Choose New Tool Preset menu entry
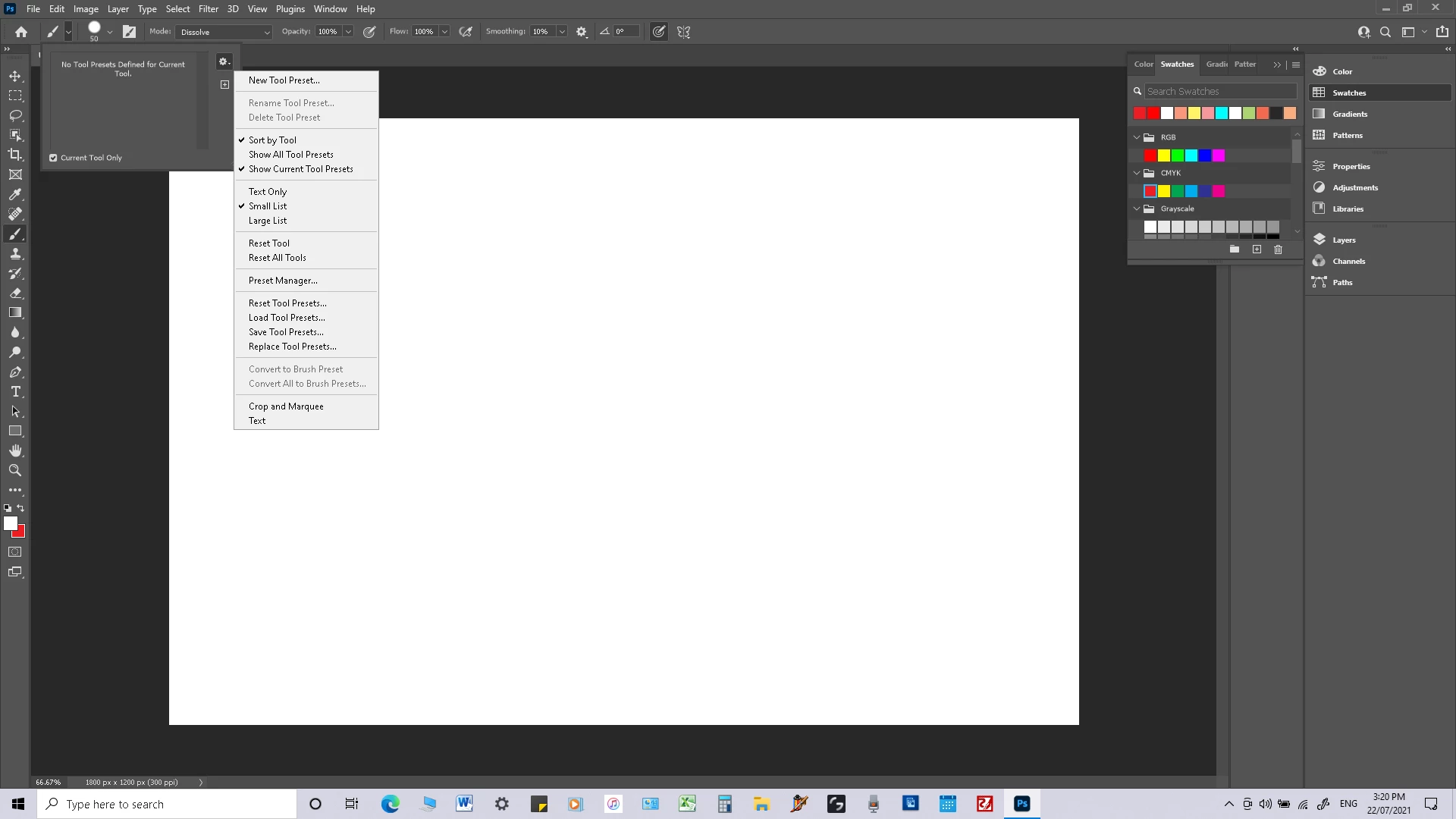The width and height of the screenshot is (1456, 819). click(284, 80)
